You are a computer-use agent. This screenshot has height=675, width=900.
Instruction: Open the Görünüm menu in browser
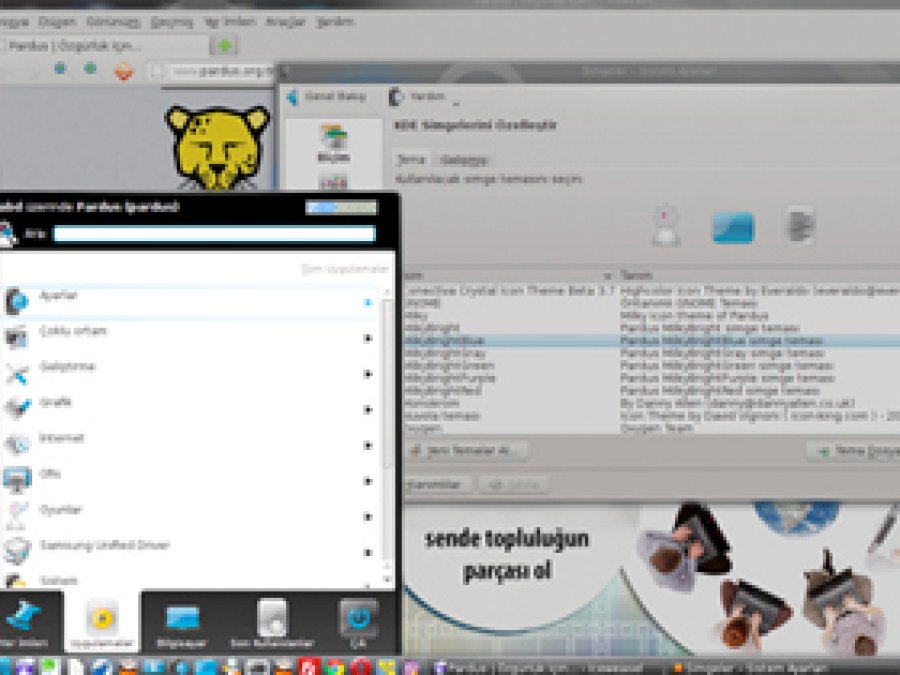113,22
